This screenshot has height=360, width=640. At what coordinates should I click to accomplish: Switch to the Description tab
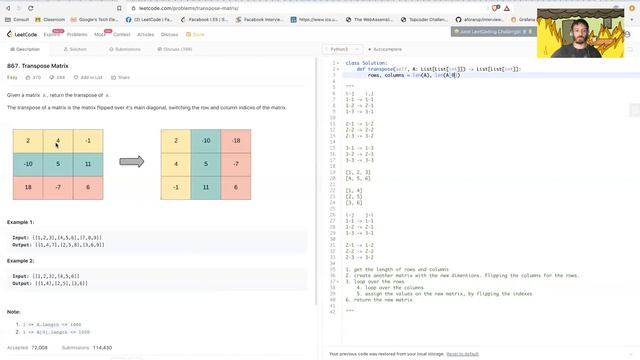[x=25, y=49]
